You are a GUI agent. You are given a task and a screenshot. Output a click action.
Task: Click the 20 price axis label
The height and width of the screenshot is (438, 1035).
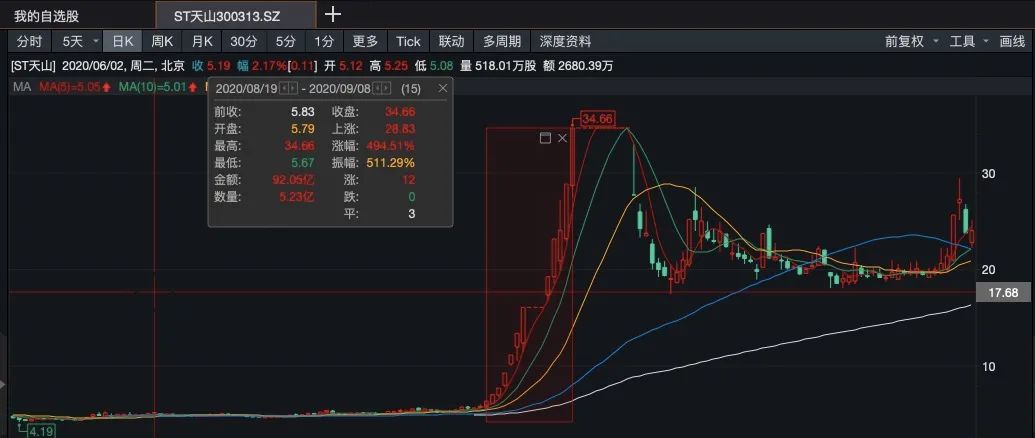(988, 270)
